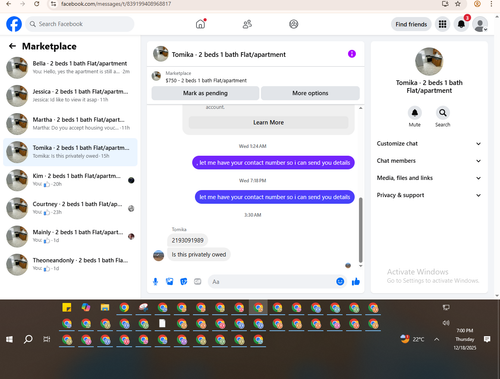Open Mainly's apartment conversation
The image size is (500, 379).
click(x=70, y=236)
